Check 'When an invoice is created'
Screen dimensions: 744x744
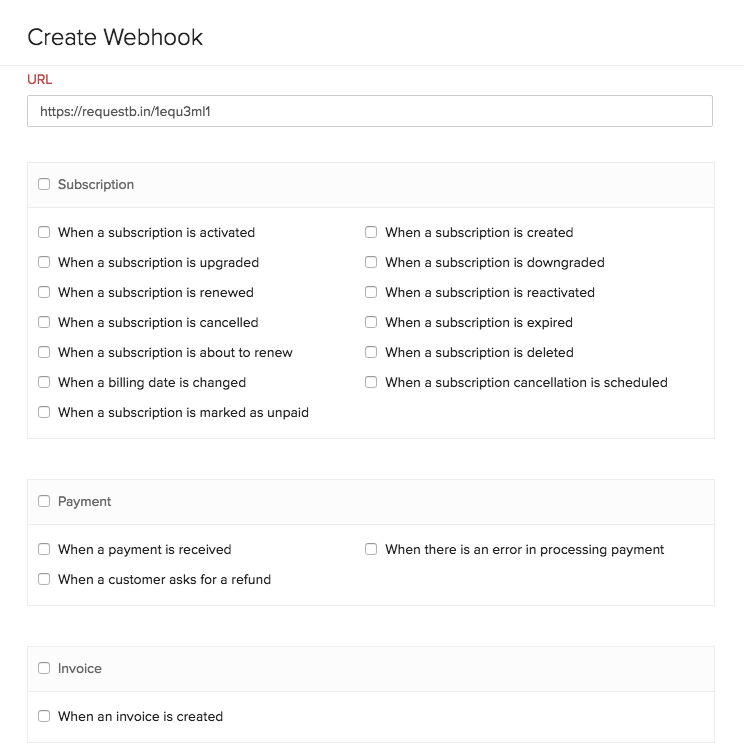click(x=44, y=716)
